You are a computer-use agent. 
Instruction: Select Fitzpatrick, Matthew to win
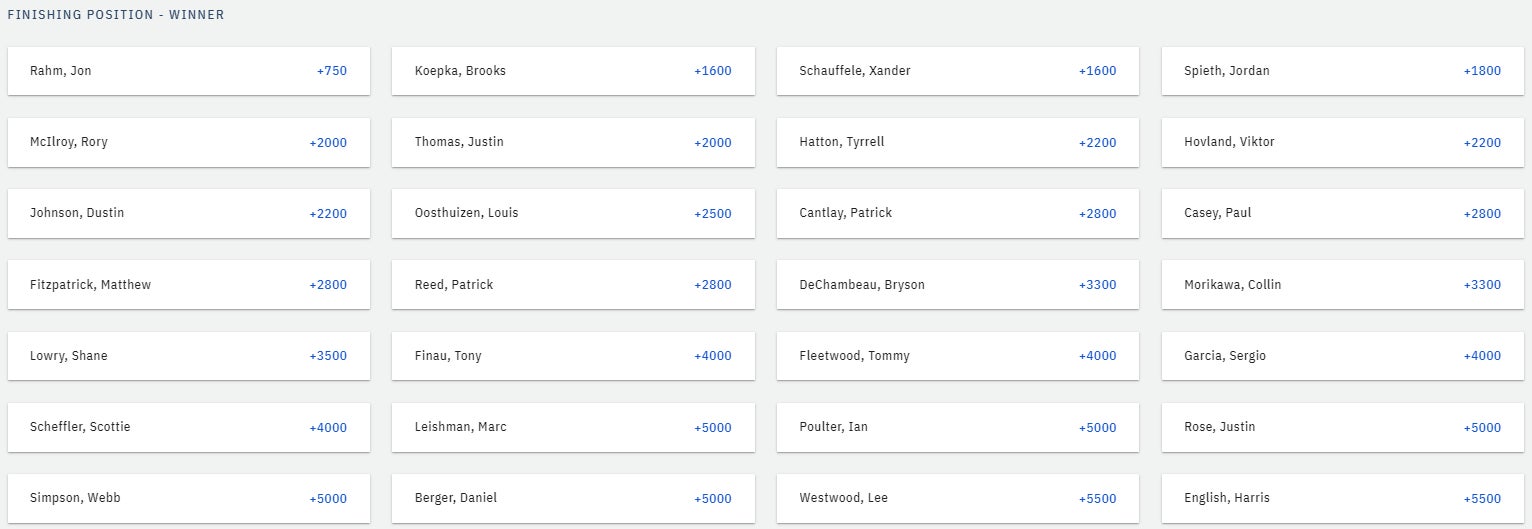pos(189,285)
